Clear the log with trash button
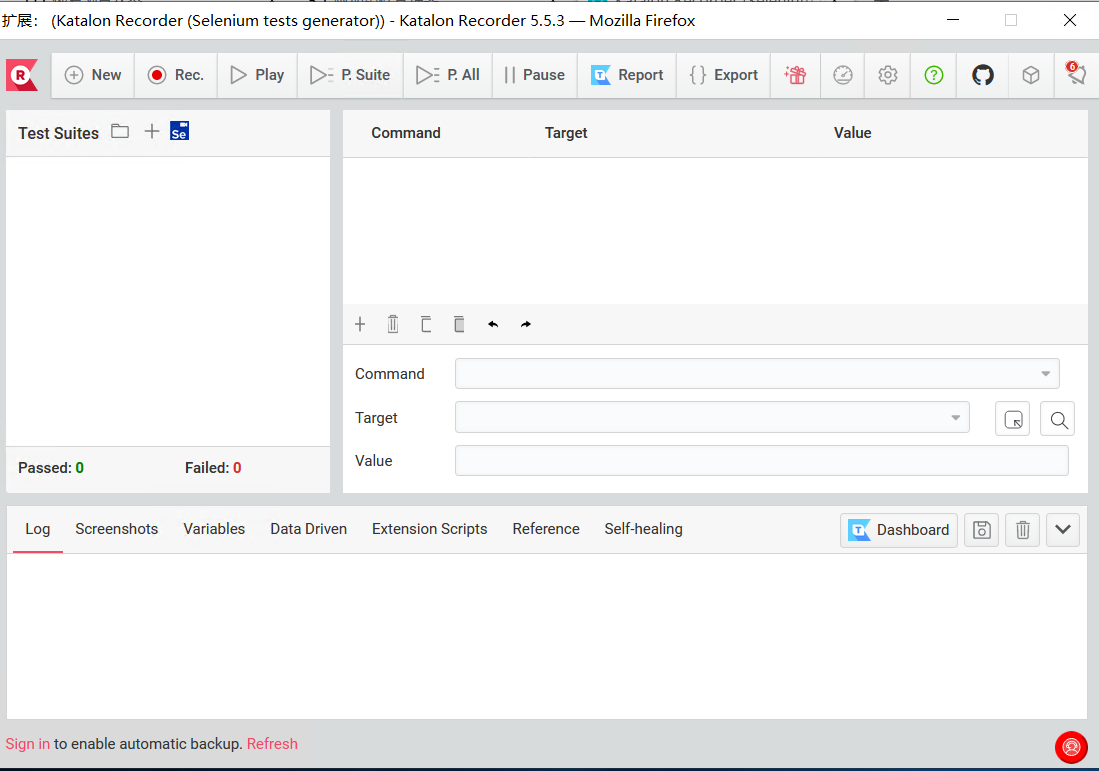The image size is (1099, 771). click(x=1023, y=530)
